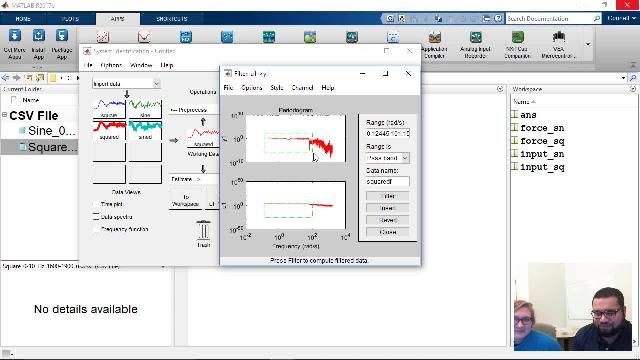The height and width of the screenshot is (360, 640).
Task: Open the Workspace panel actions button
Action: pyautogui.click(x=632, y=89)
